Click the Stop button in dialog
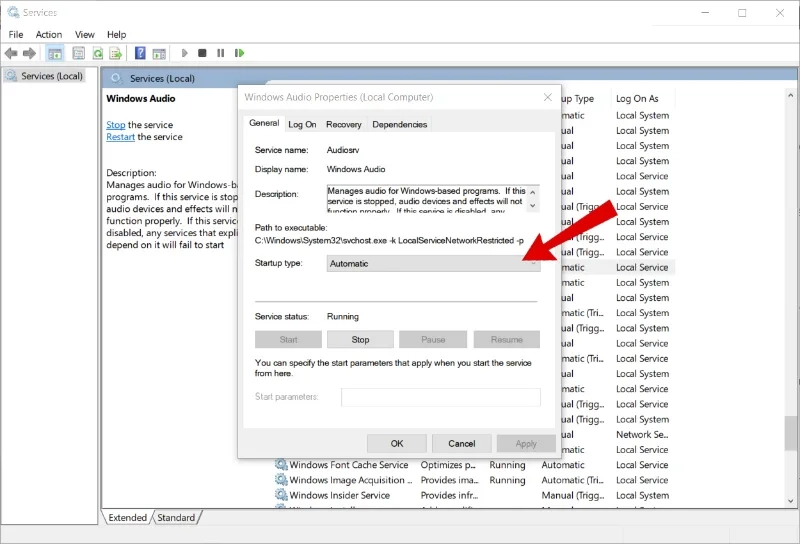This screenshot has height=544, width=800. tap(360, 339)
